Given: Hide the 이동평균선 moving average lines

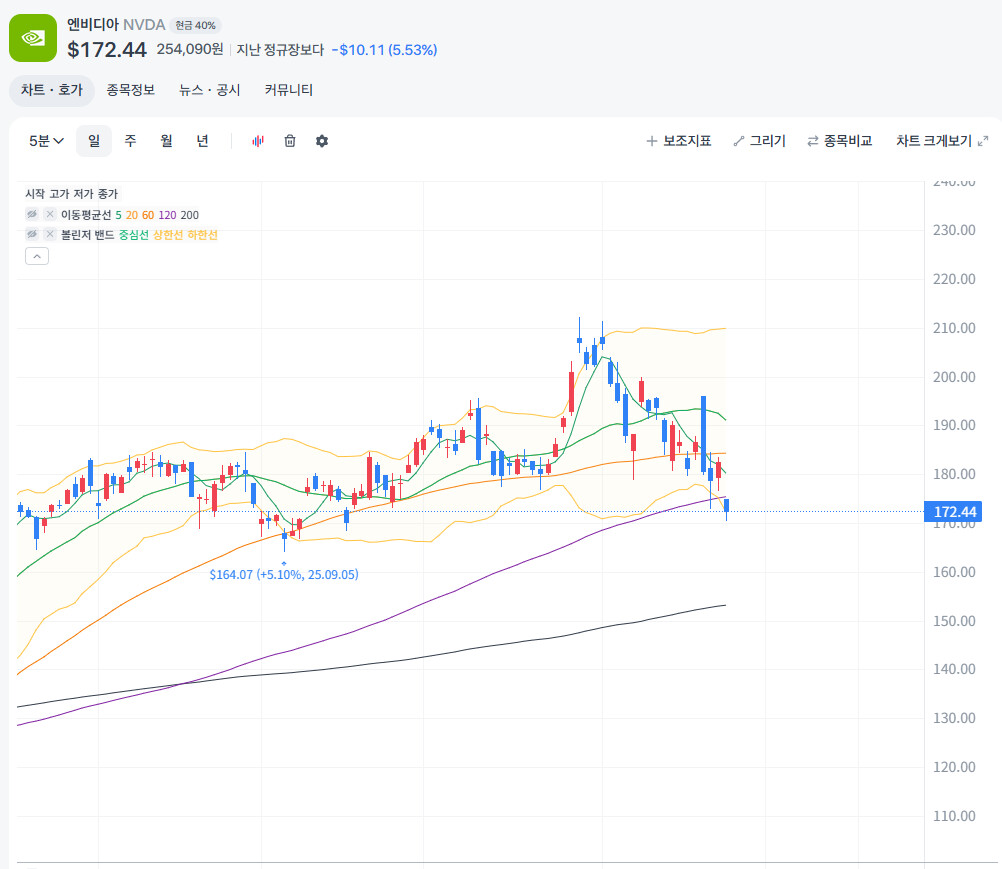Looking at the screenshot, I should click(32, 214).
